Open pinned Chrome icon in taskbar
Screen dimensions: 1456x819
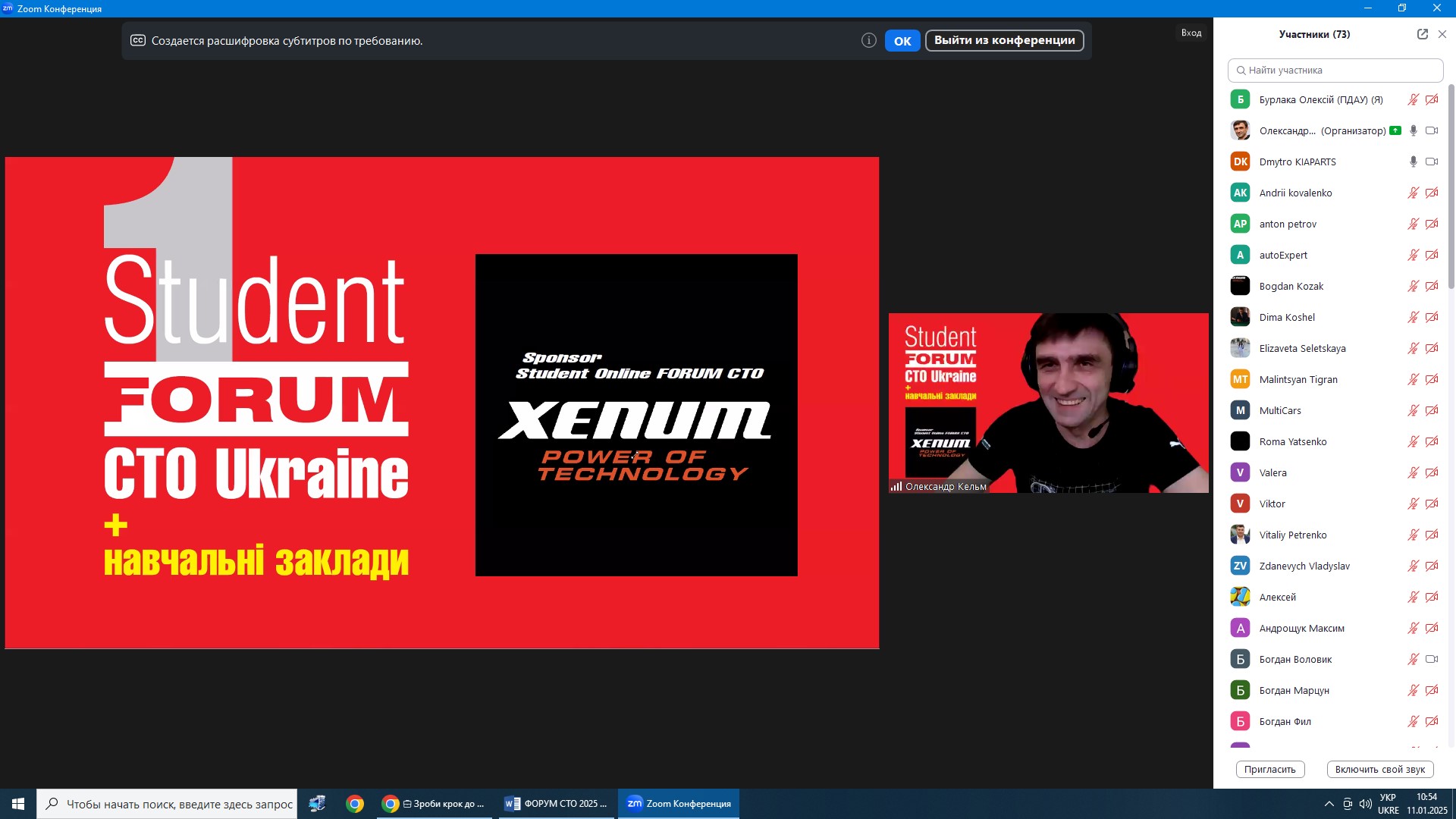(355, 804)
